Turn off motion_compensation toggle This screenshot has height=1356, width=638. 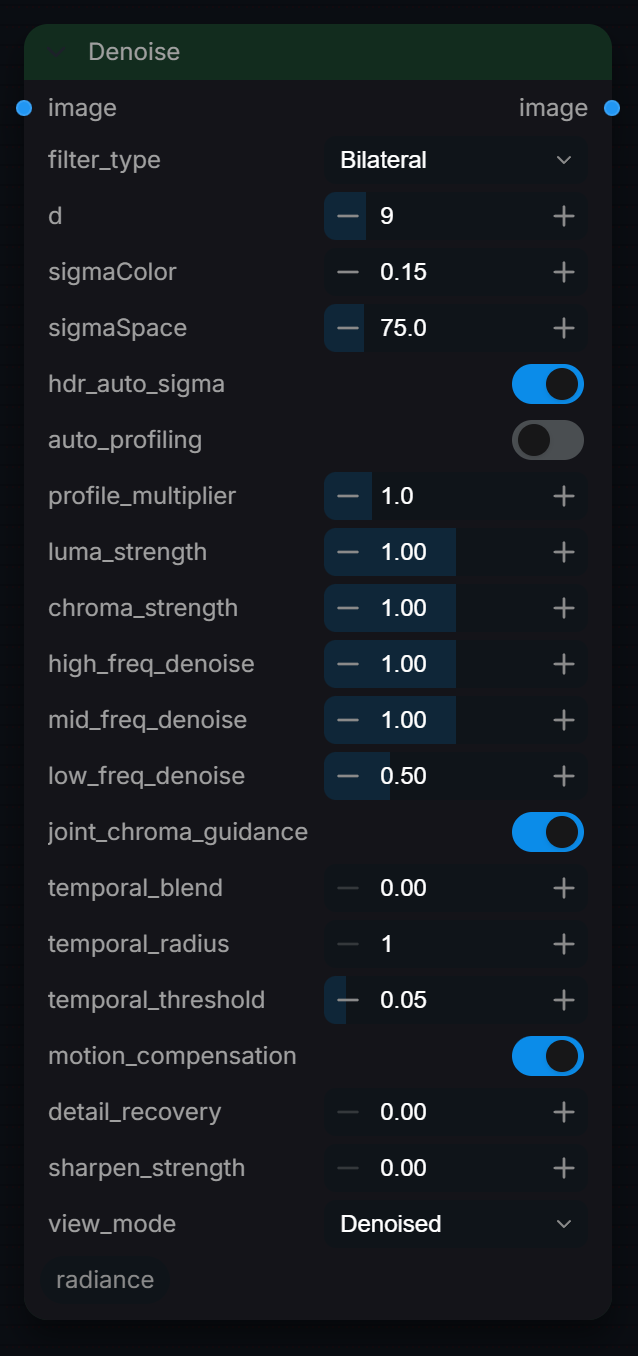[x=548, y=1056]
